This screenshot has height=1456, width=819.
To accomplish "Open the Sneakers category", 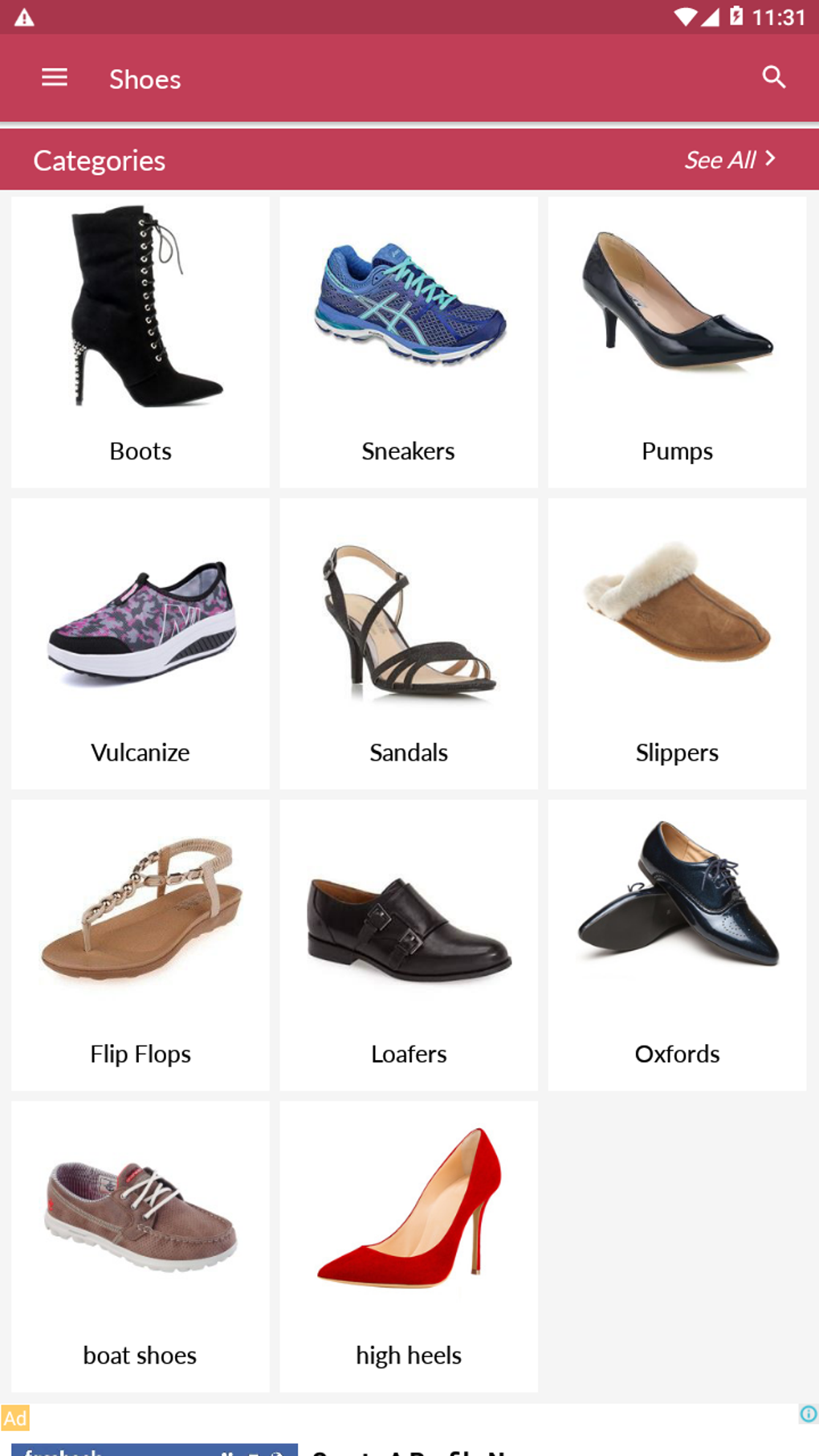I will pos(409,342).
